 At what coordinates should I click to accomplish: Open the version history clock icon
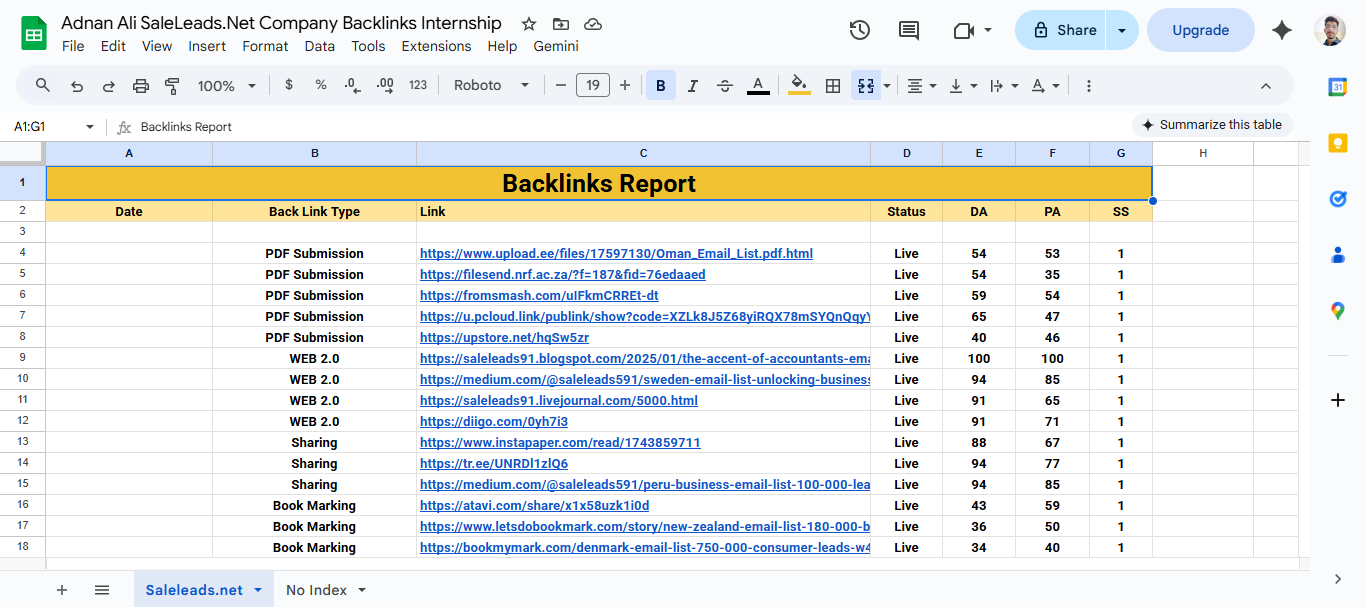[859, 30]
